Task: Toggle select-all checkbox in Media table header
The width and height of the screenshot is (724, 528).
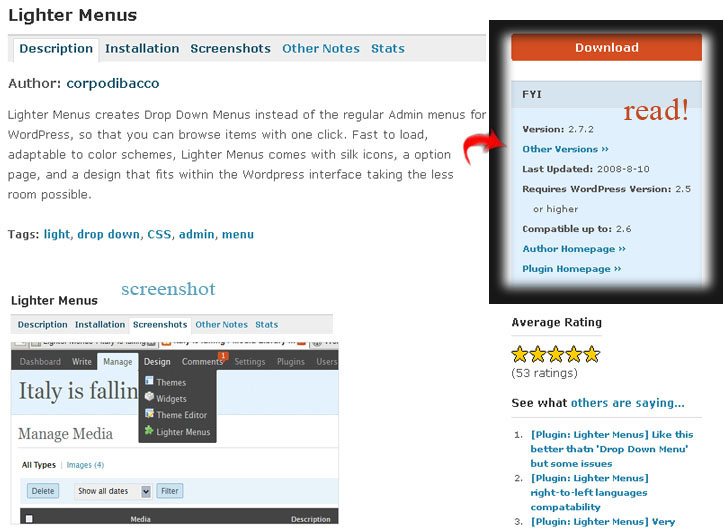Action: click(29, 519)
